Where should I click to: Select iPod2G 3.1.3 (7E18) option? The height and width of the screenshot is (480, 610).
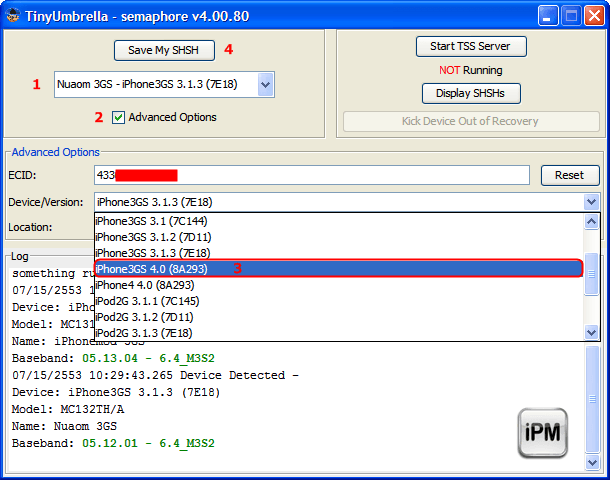[x=338, y=333]
